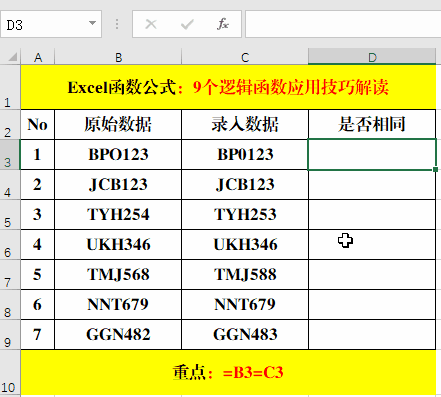Select cell containing 'TYH254'
Viewport: 441px width, 397px height.
[x=118, y=214]
